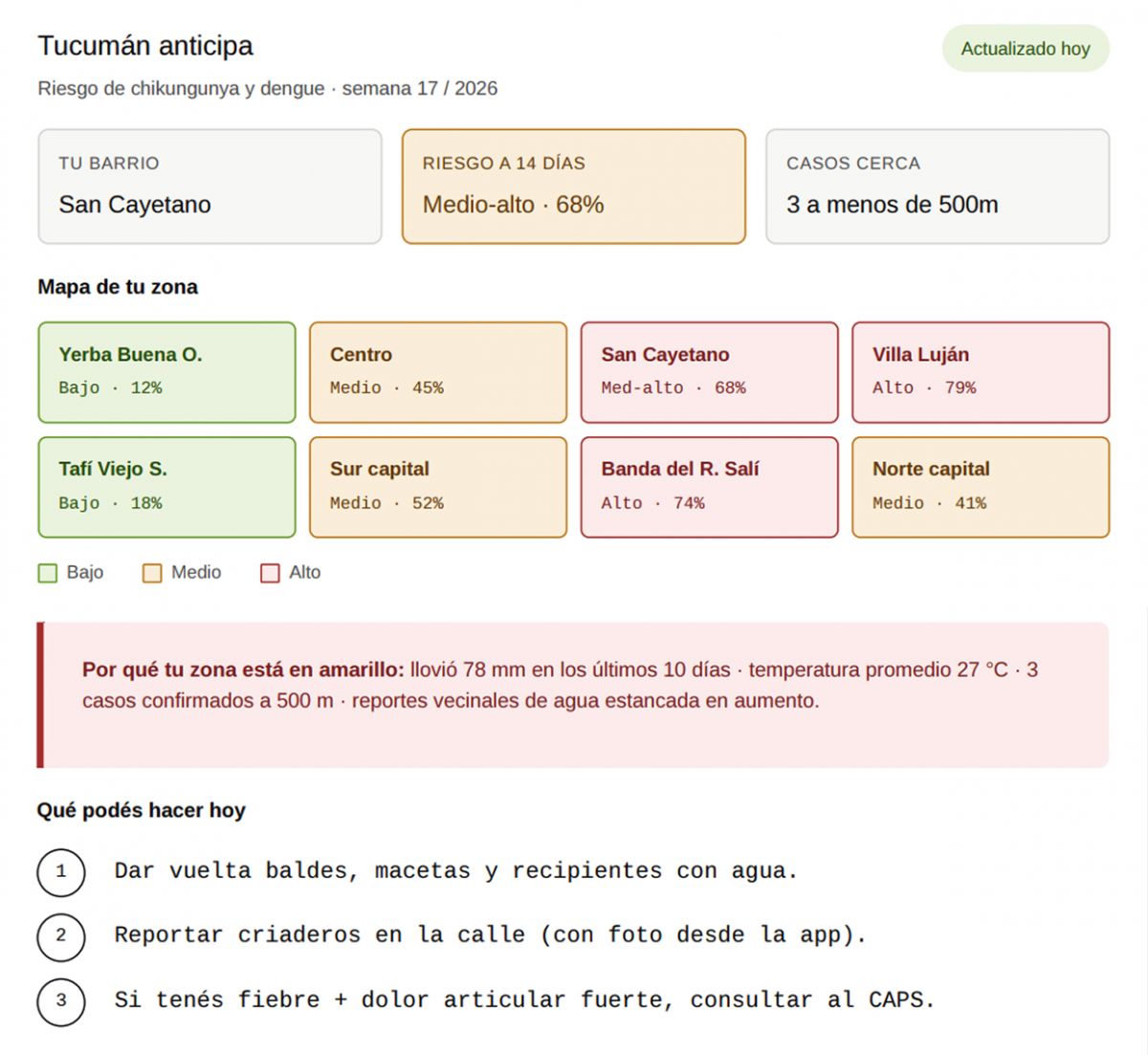Click the 'Medio · 52%' risk value
This screenshot has width=1148, height=1055.
pos(386,503)
